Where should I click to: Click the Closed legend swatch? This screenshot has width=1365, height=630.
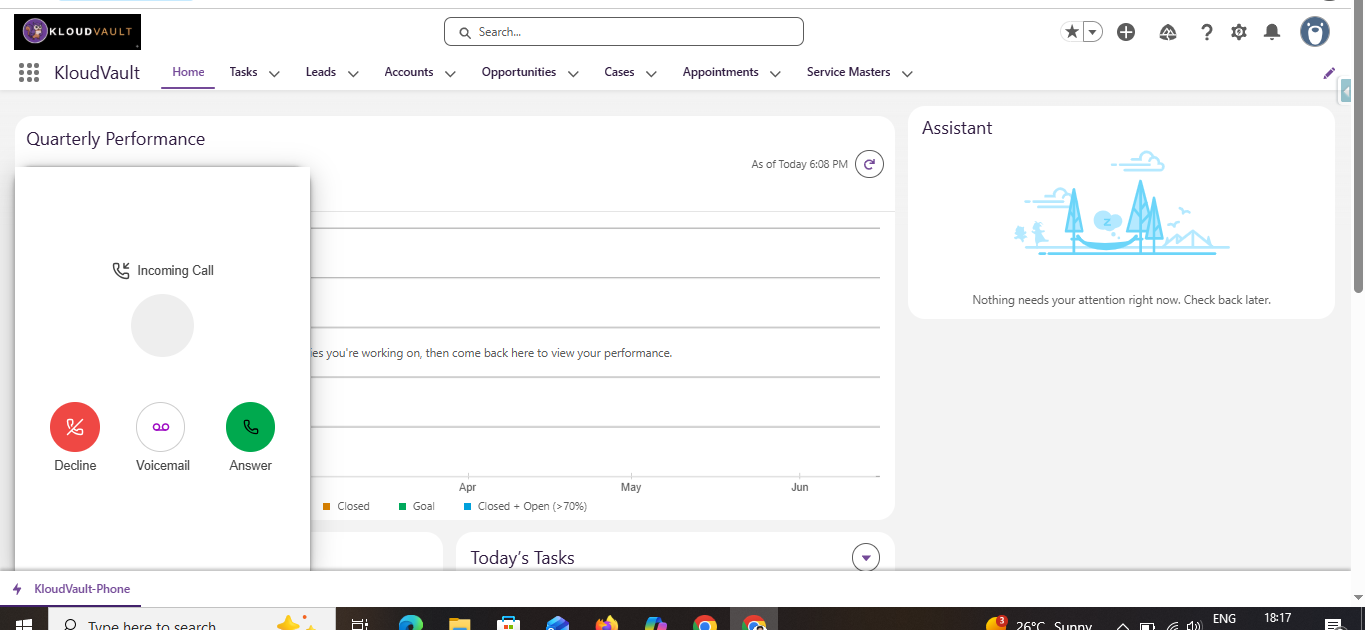[326, 507]
